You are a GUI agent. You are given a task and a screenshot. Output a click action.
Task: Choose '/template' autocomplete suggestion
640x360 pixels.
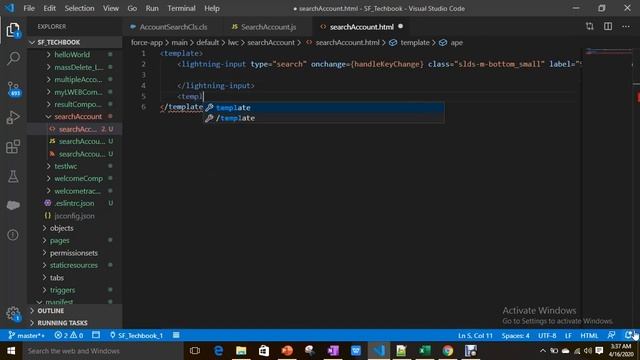tap(324, 118)
